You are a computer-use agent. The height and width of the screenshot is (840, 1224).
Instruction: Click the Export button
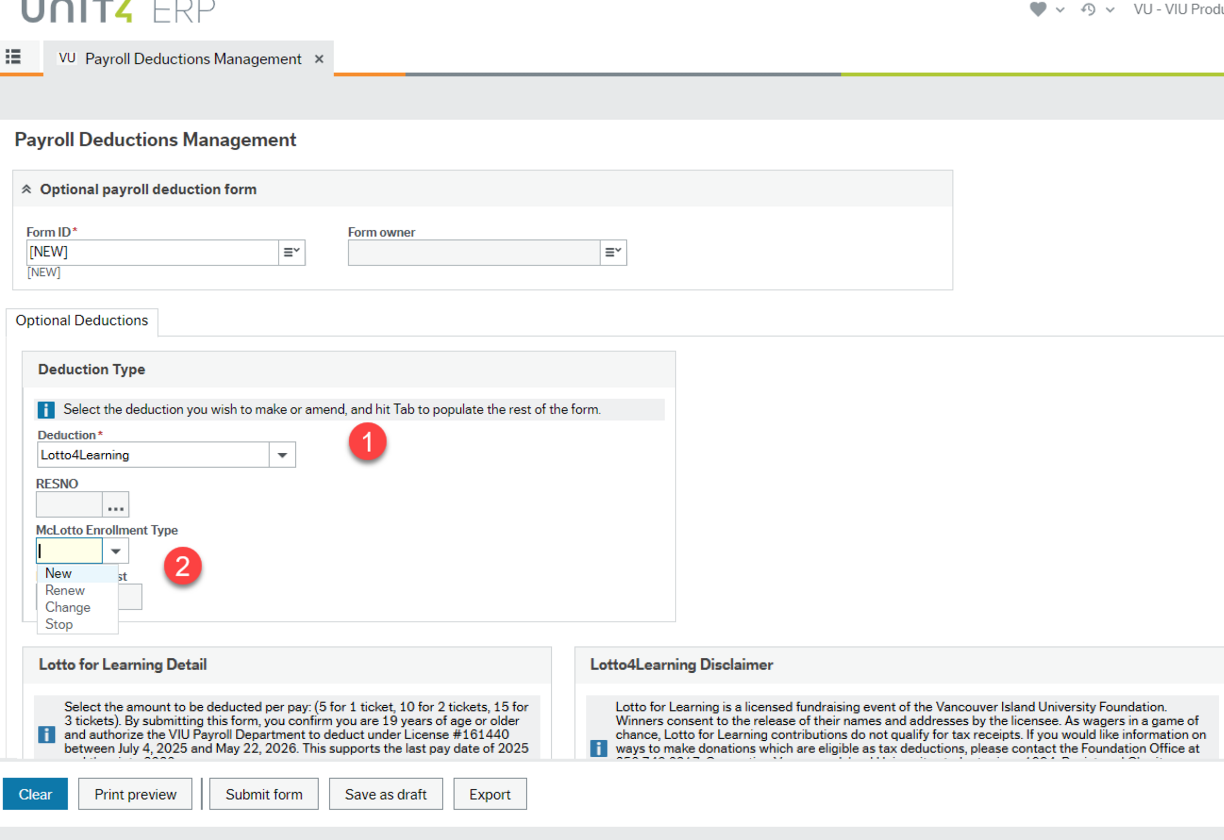tap(490, 794)
